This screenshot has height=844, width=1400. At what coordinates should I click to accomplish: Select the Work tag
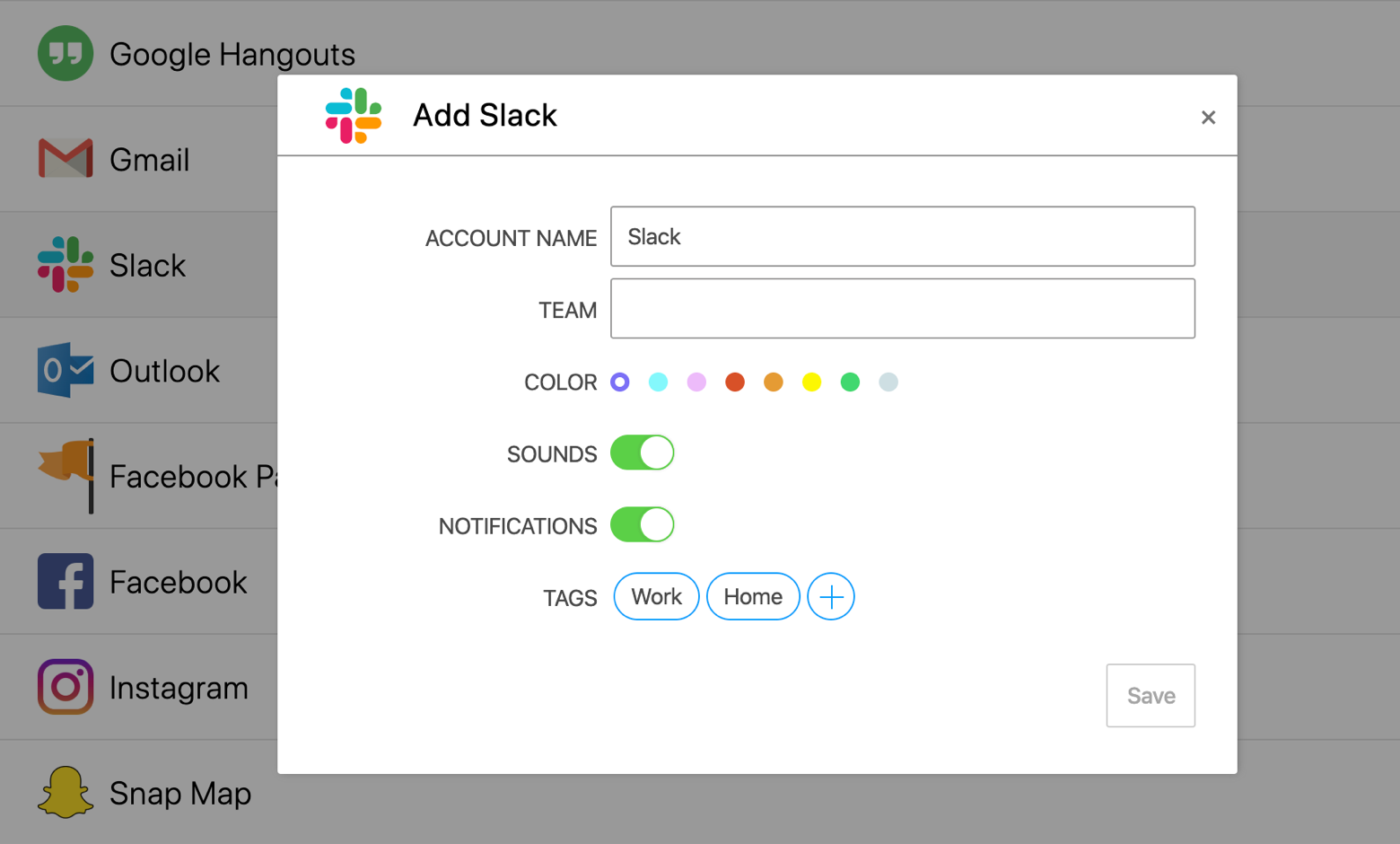click(657, 596)
